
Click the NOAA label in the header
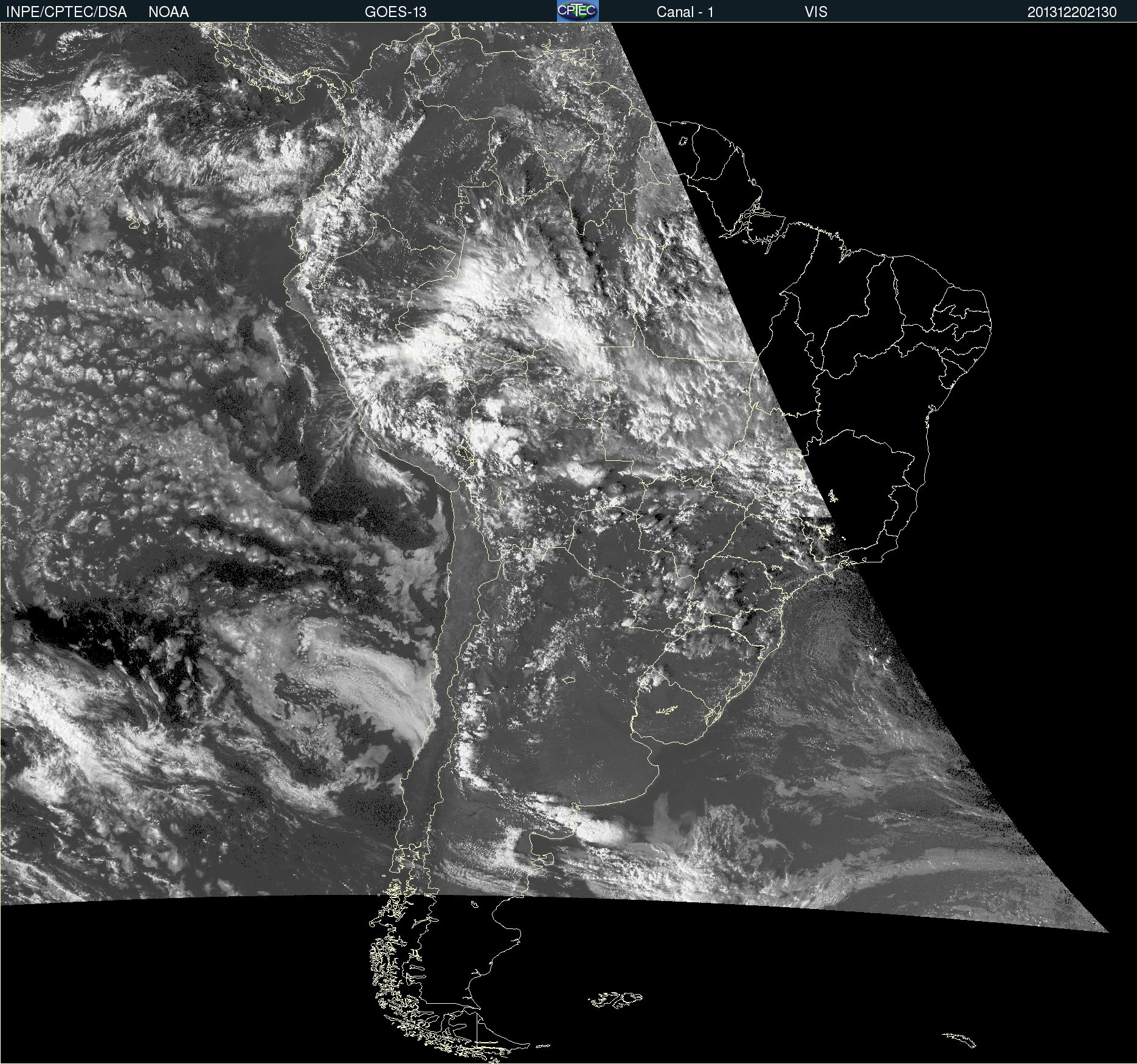click(168, 12)
